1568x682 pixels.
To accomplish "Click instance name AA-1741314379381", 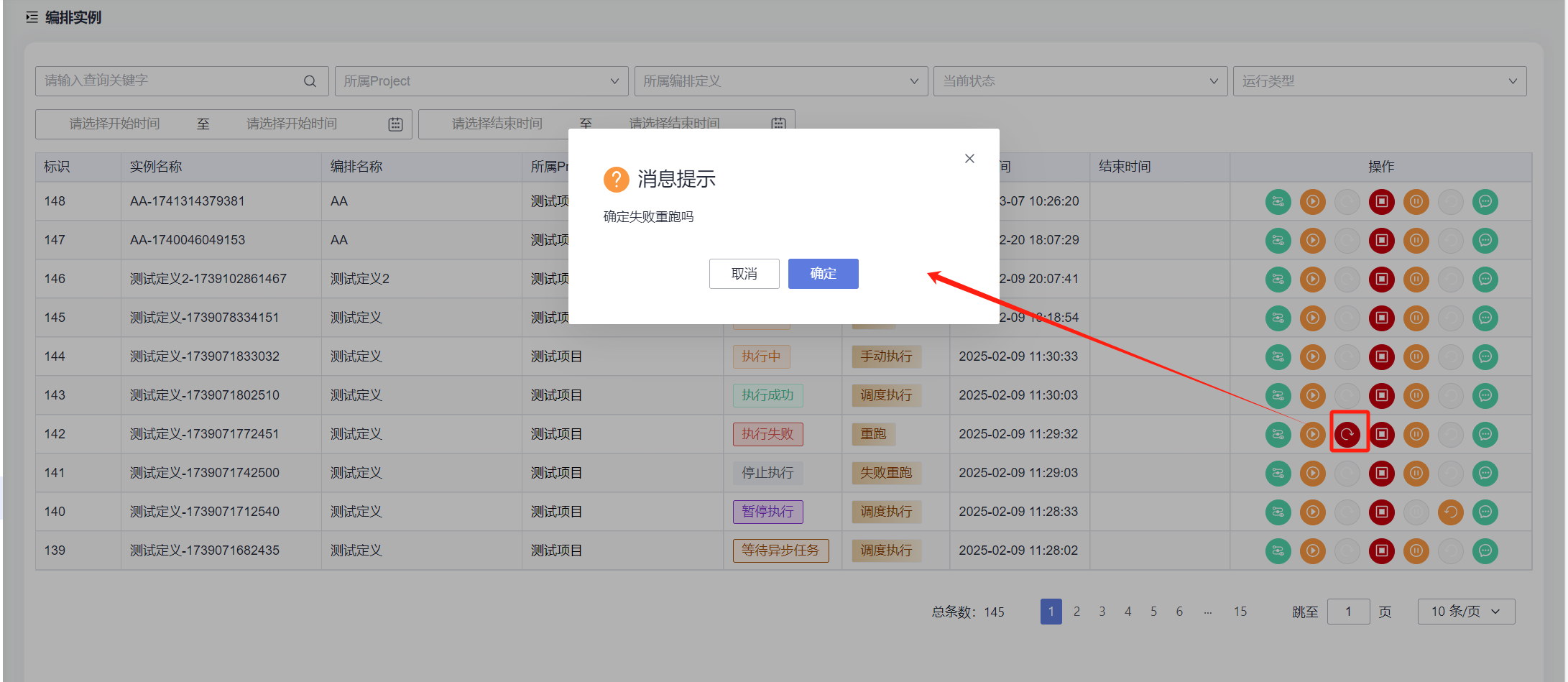I will tap(188, 201).
